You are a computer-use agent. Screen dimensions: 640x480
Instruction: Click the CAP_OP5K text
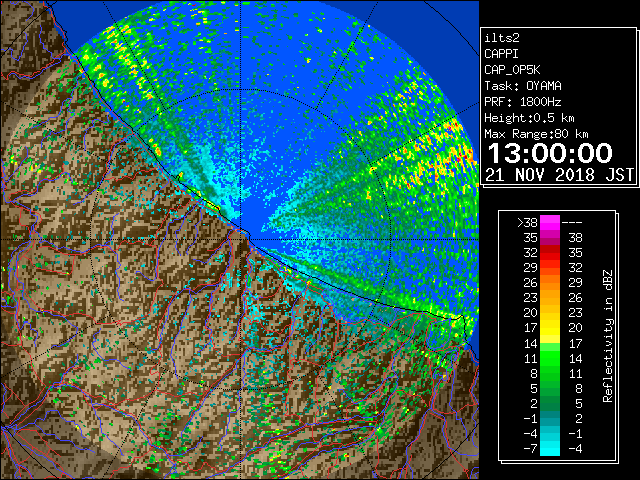coord(512,70)
